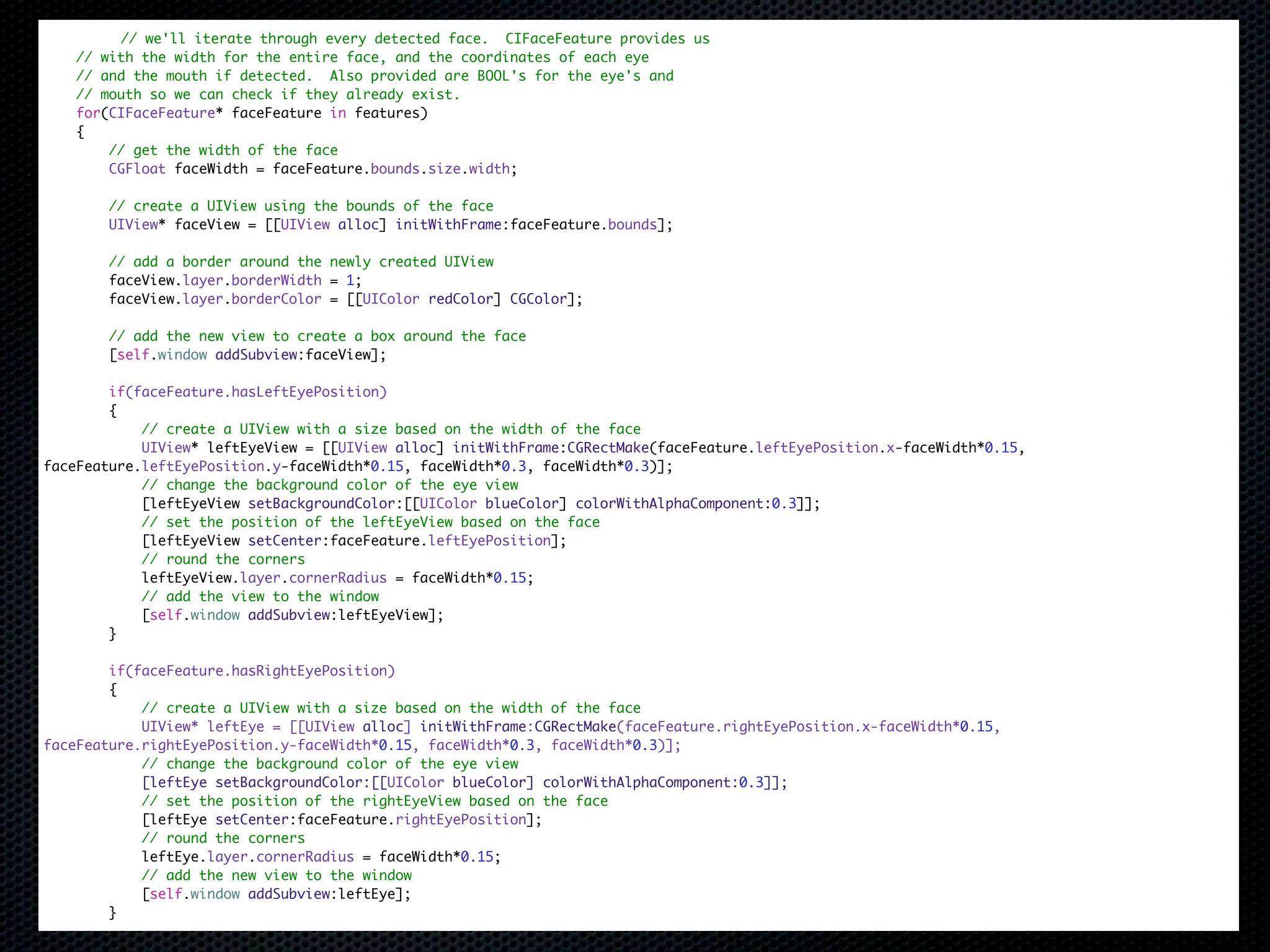Click 'redColor' in the borderColor line
Viewport: 1270px width, 952px height.
460,299
